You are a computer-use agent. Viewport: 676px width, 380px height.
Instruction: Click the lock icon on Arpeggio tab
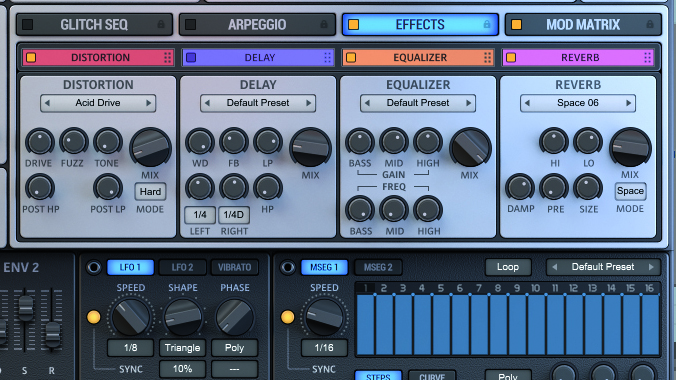point(324,25)
